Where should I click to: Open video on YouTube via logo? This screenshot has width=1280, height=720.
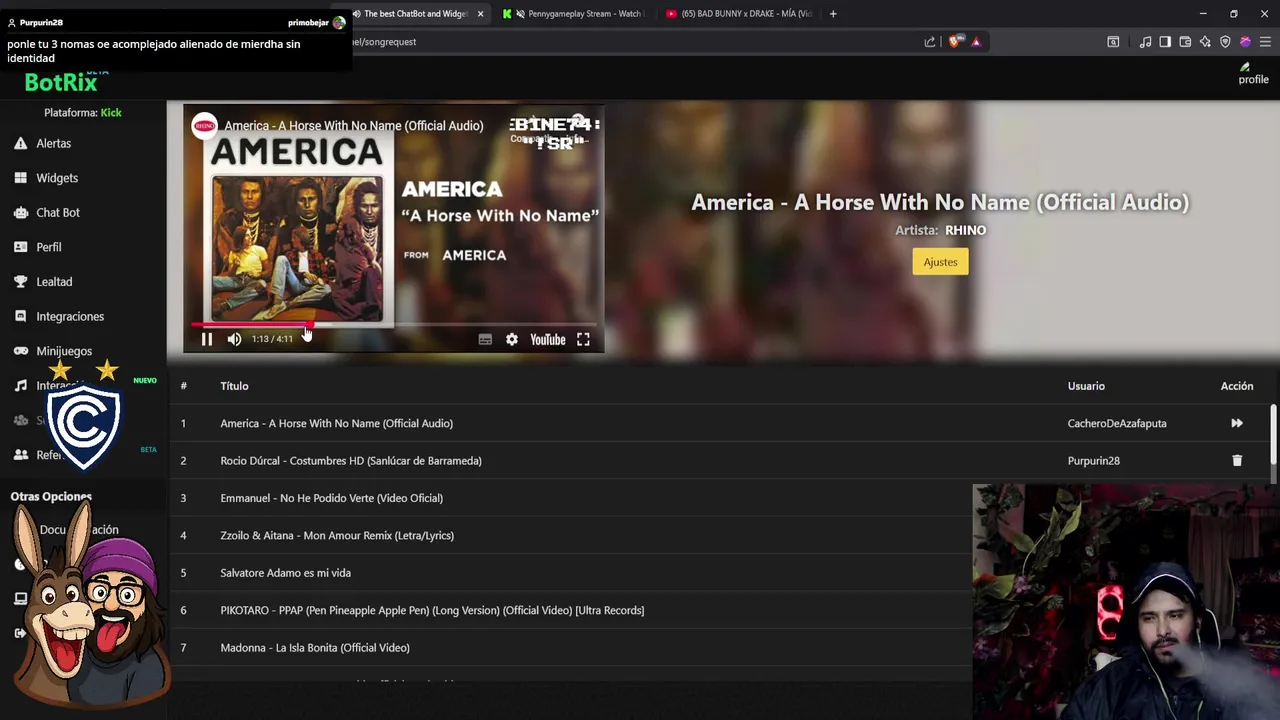pyautogui.click(x=548, y=340)
